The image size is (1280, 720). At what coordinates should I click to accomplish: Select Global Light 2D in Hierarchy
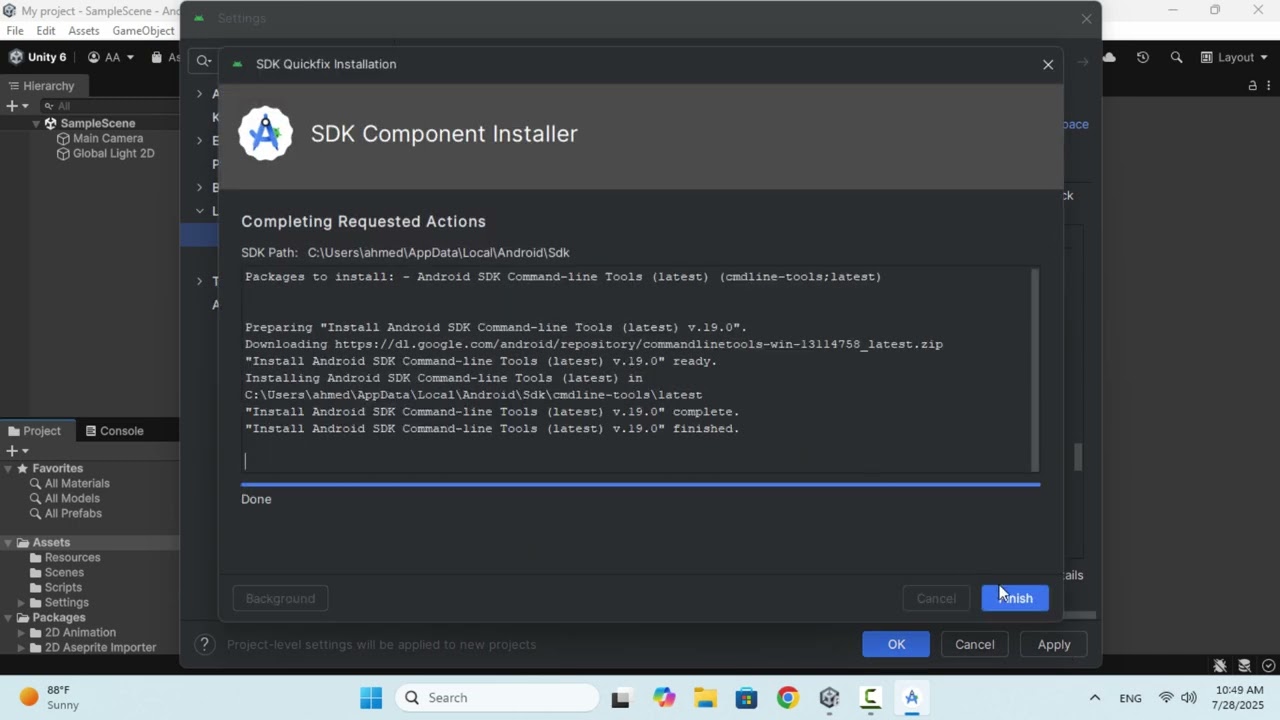coord(113,153)
